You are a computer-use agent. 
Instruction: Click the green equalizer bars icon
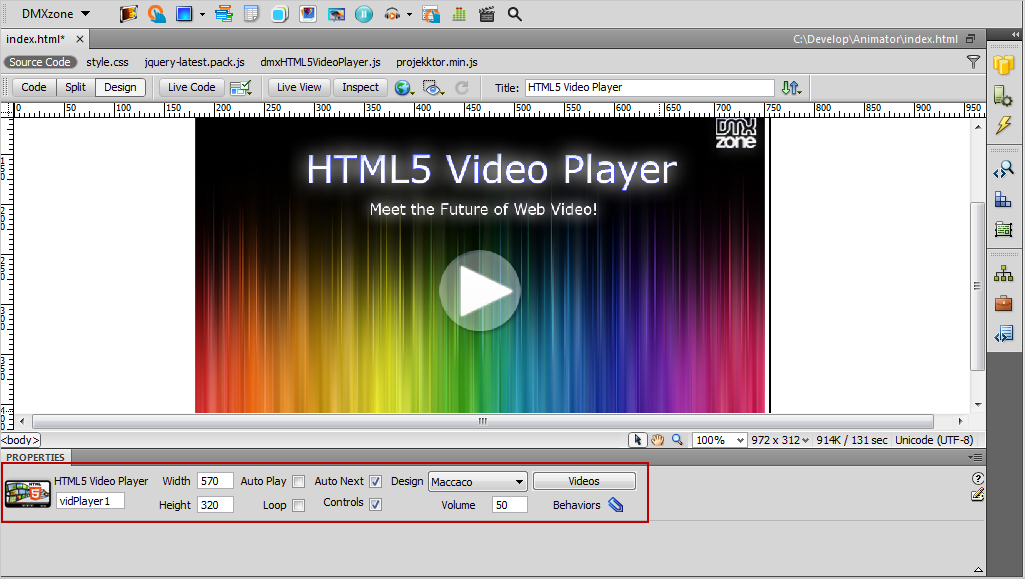(459, 14)
